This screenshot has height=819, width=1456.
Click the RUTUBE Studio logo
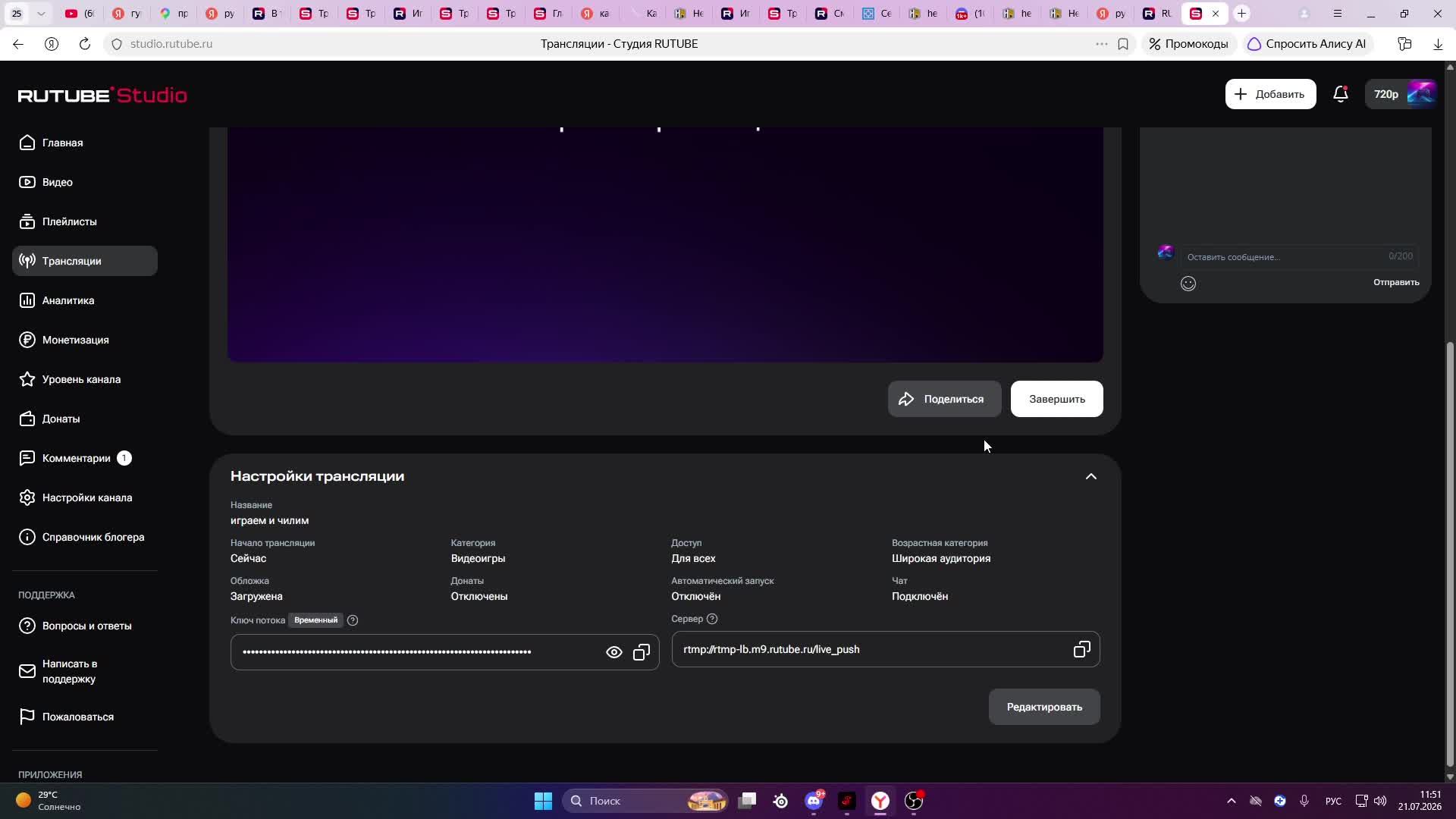102,95
